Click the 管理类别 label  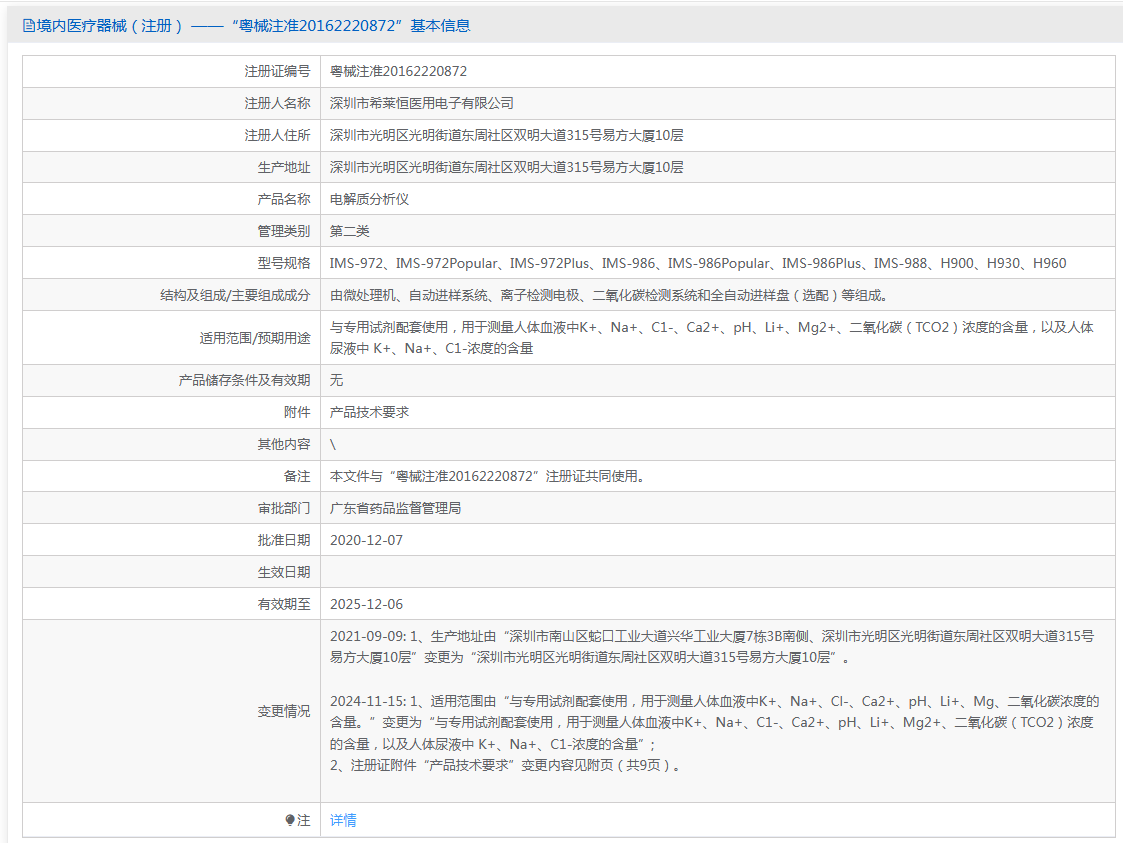(x=284, y=231)
